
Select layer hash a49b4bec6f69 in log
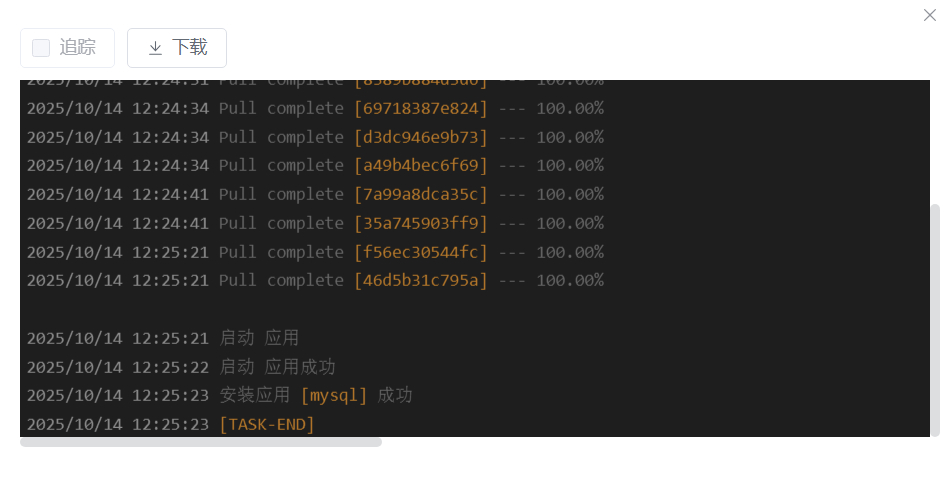tap(420, 165)
